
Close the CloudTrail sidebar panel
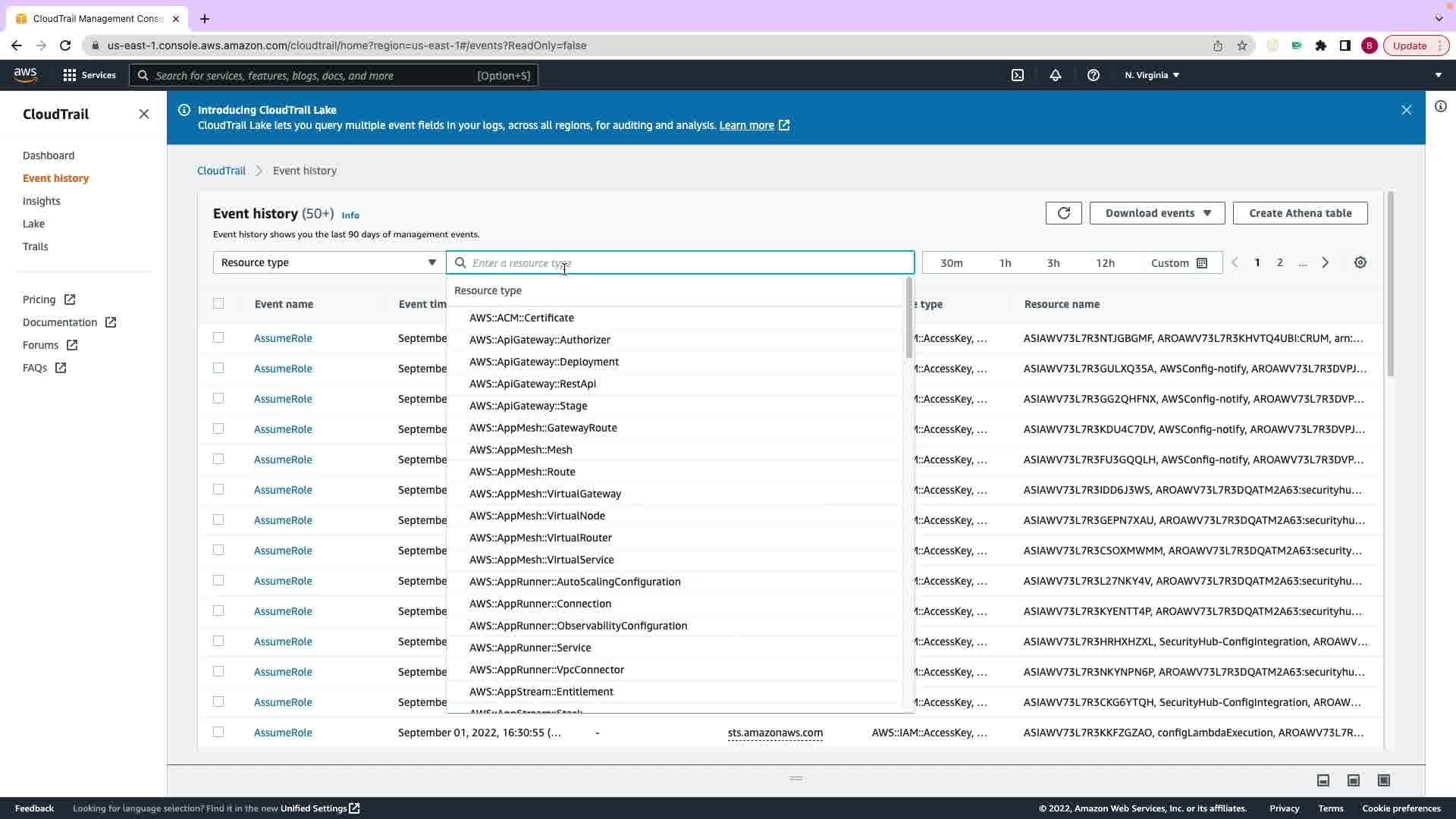point(144,114)
